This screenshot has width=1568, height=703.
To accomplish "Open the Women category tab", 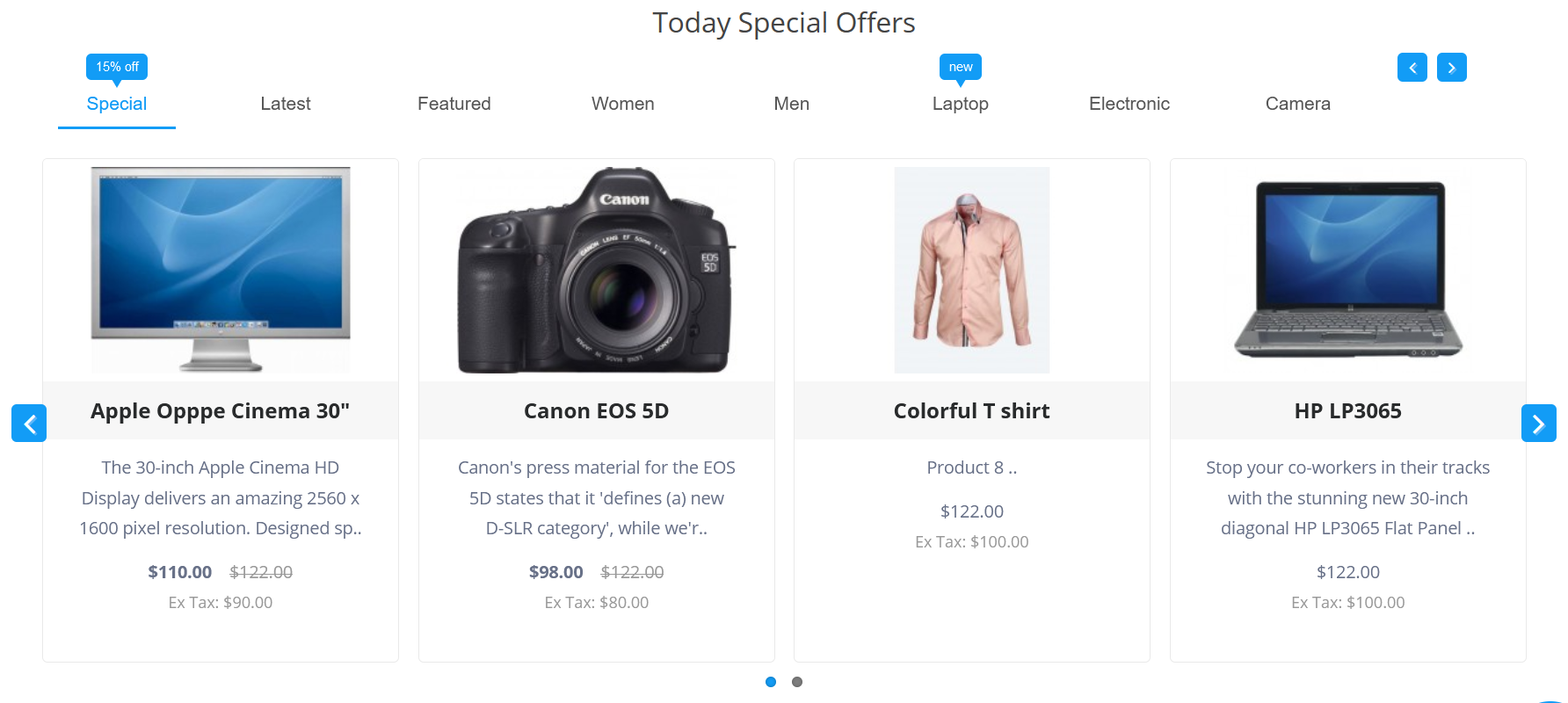I will 623,104.
